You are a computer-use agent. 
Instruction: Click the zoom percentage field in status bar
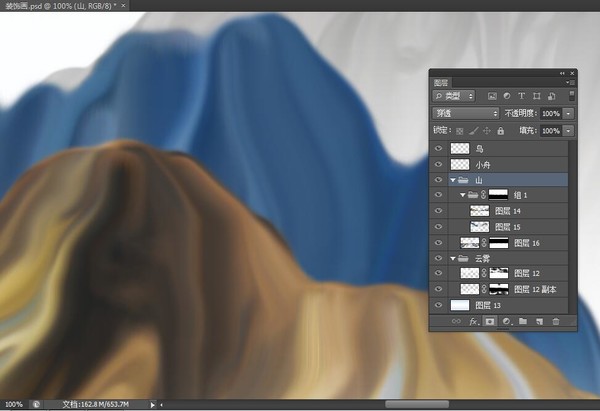[14, 404]
